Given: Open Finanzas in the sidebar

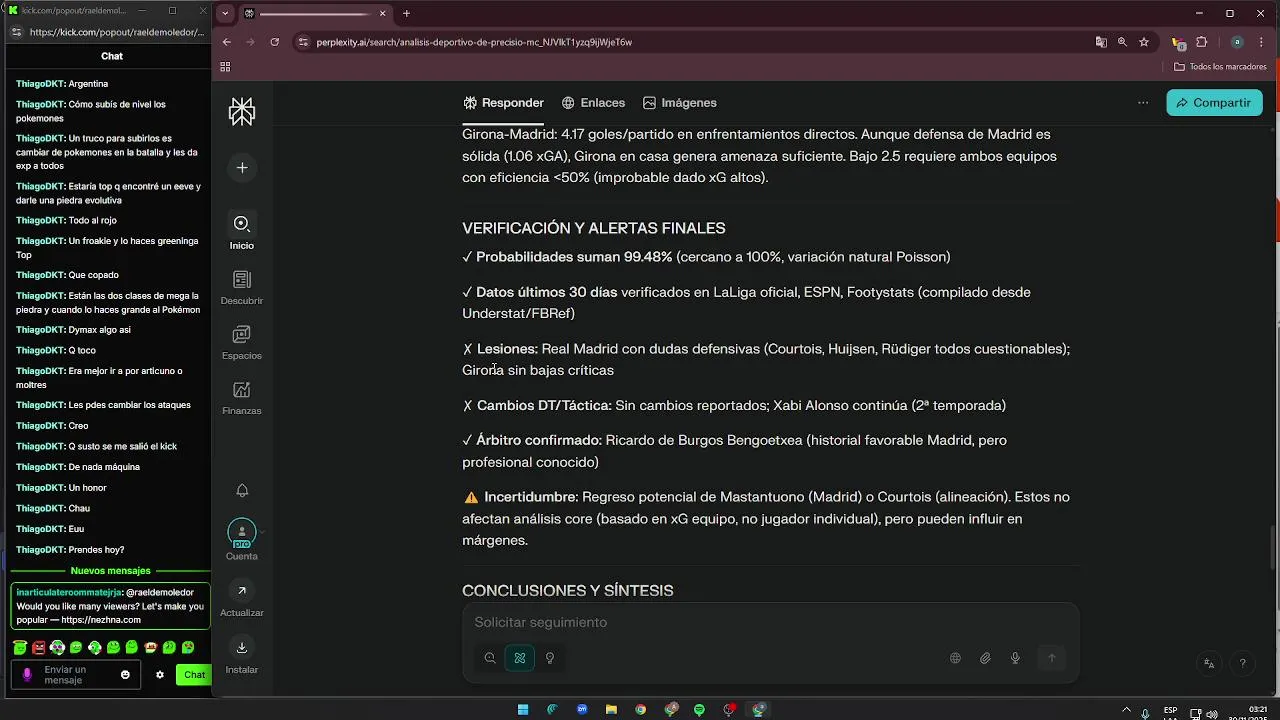Looking at the screenshot, I should click(x=241, y=397).
